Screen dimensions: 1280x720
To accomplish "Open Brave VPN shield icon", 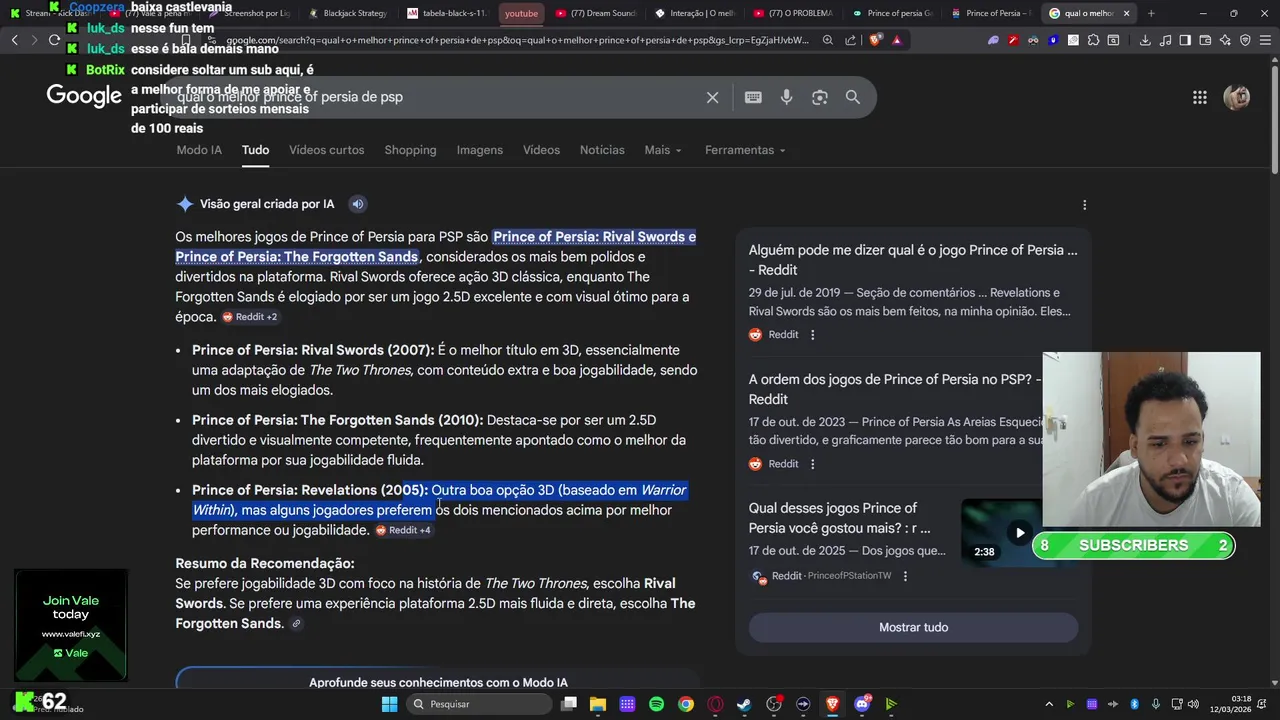I will coord(1245,40).
